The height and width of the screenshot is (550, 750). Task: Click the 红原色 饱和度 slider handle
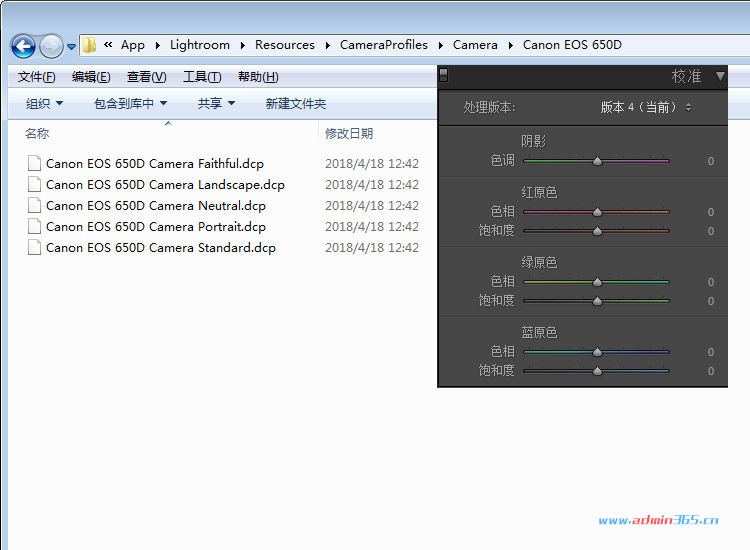click(x=597, y=231)
